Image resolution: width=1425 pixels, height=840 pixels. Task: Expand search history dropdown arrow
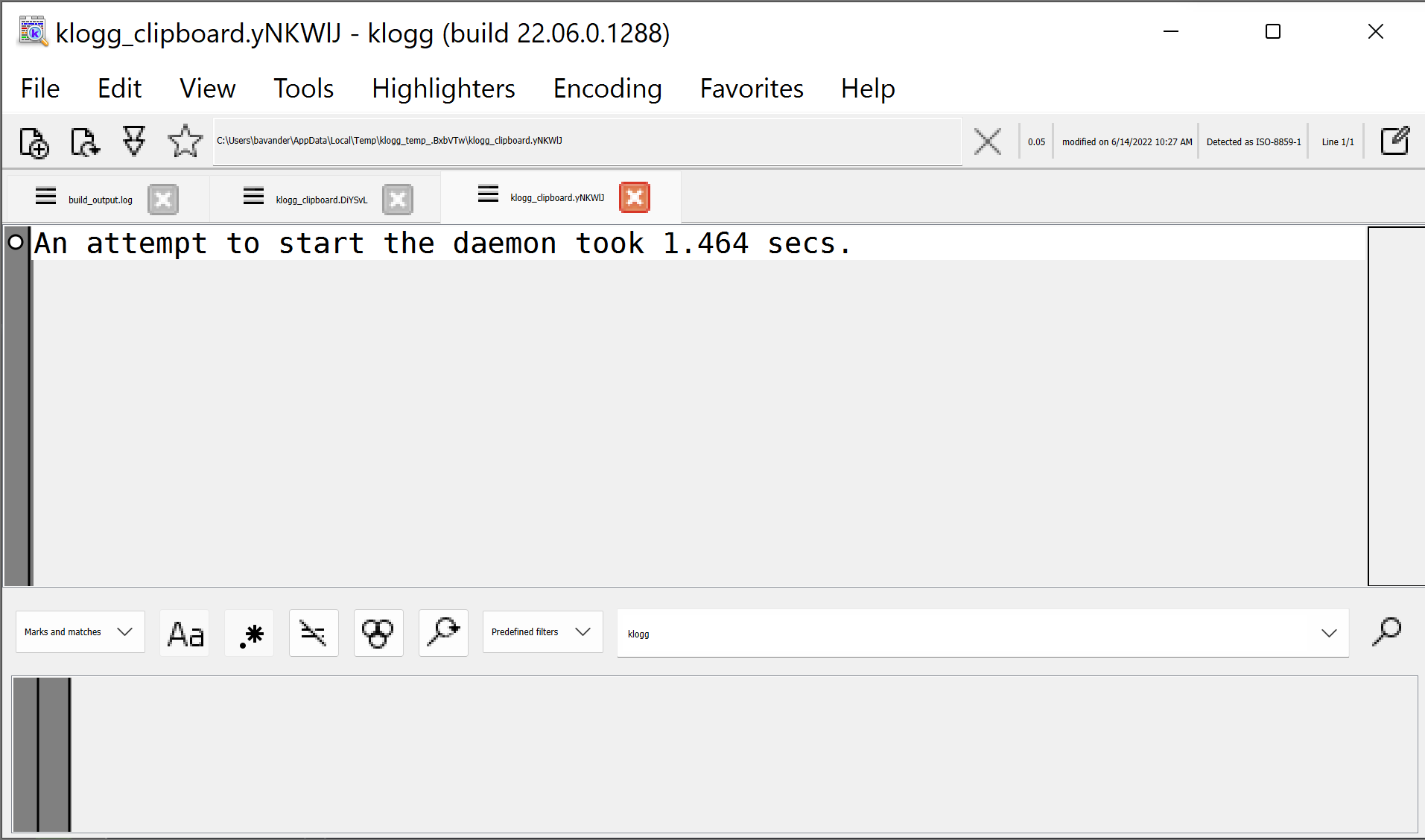[1329, 633]
